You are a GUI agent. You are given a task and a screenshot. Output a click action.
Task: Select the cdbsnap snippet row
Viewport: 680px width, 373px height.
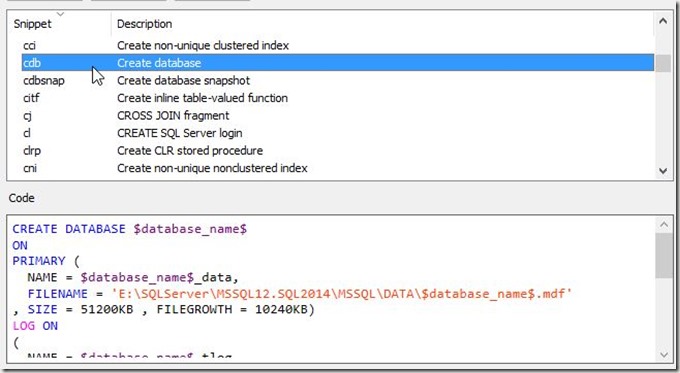(x=337, y=81)
